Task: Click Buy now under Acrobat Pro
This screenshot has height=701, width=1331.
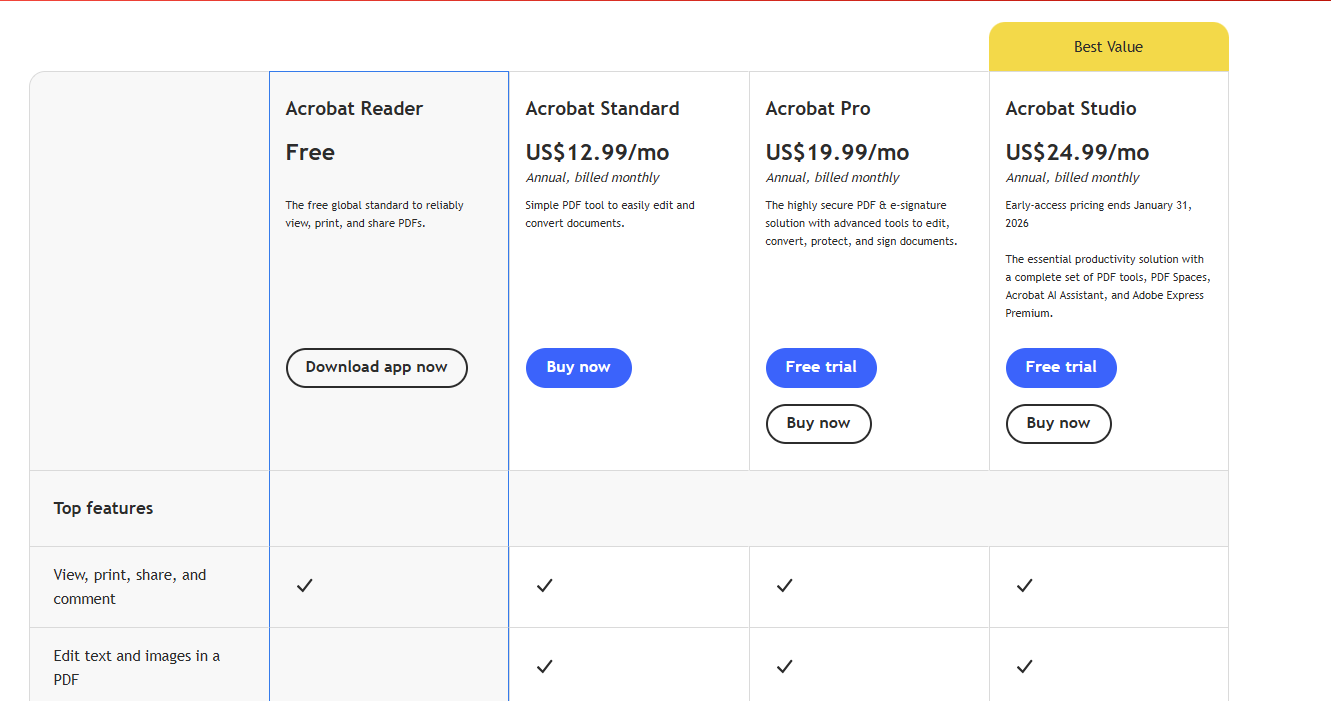Action: pos(818,423)
